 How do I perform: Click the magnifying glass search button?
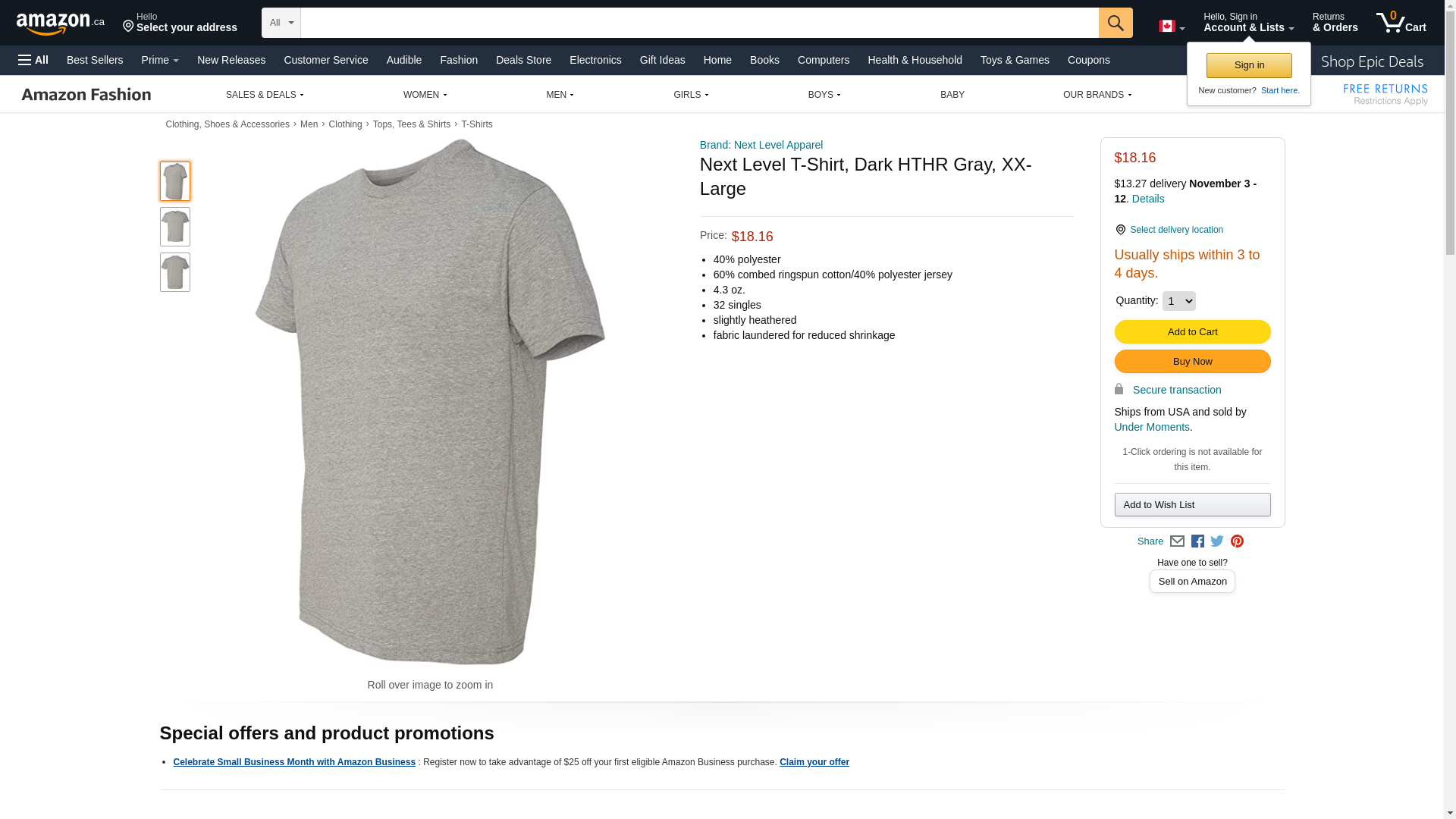1115,23
